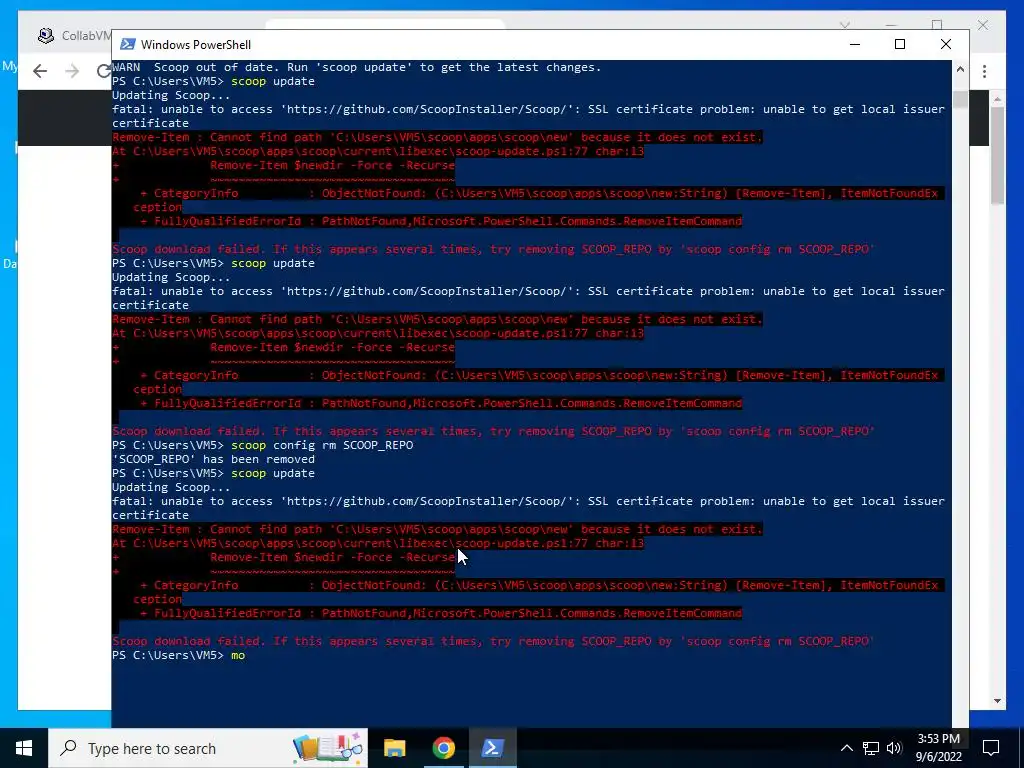The height and width of the screenshot is (768, 1024).
Task: Open the network status tray icon
Action: (871, 748)
